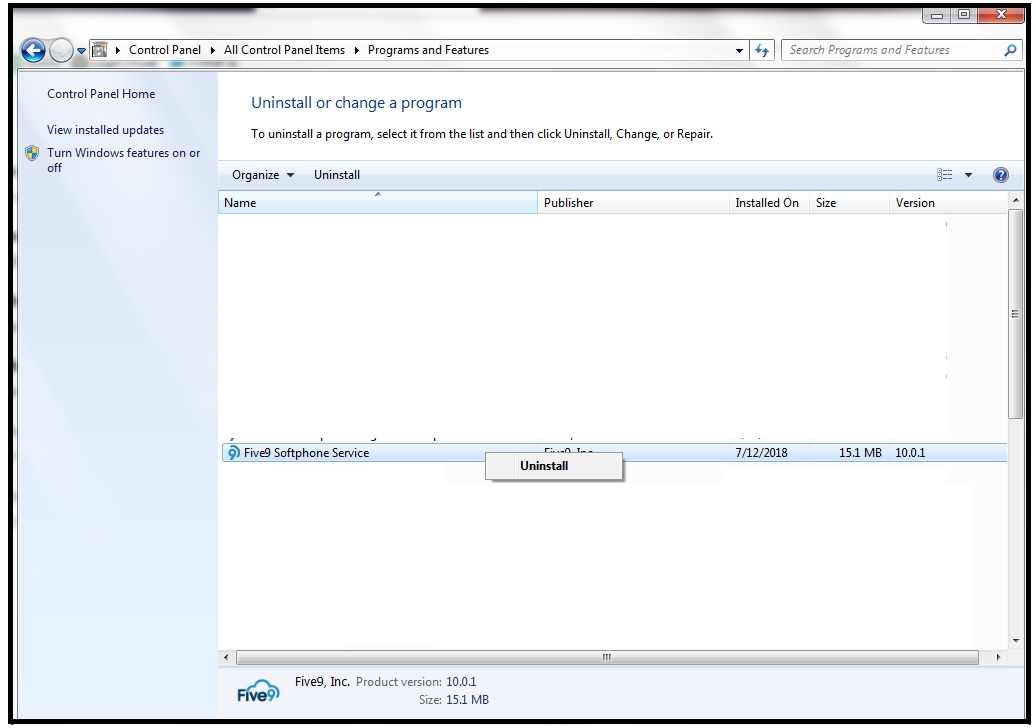
Task: Click the 15.1 MB size cell
Action: (860, 453)
